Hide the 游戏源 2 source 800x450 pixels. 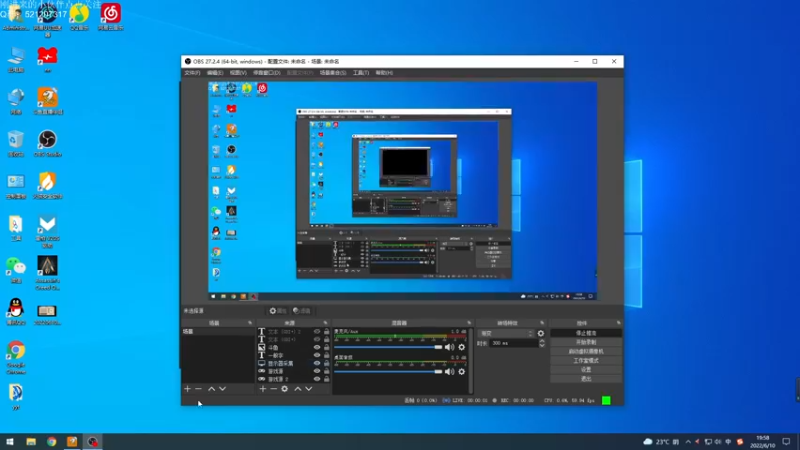(x=317, y=379)
